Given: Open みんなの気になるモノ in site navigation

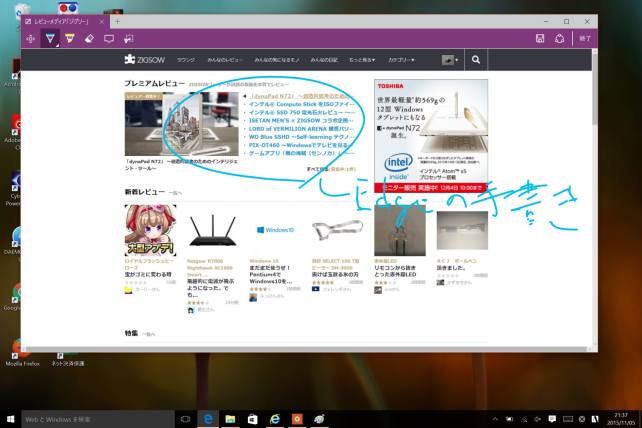Looking at the screenshot, I should point(277,60).
